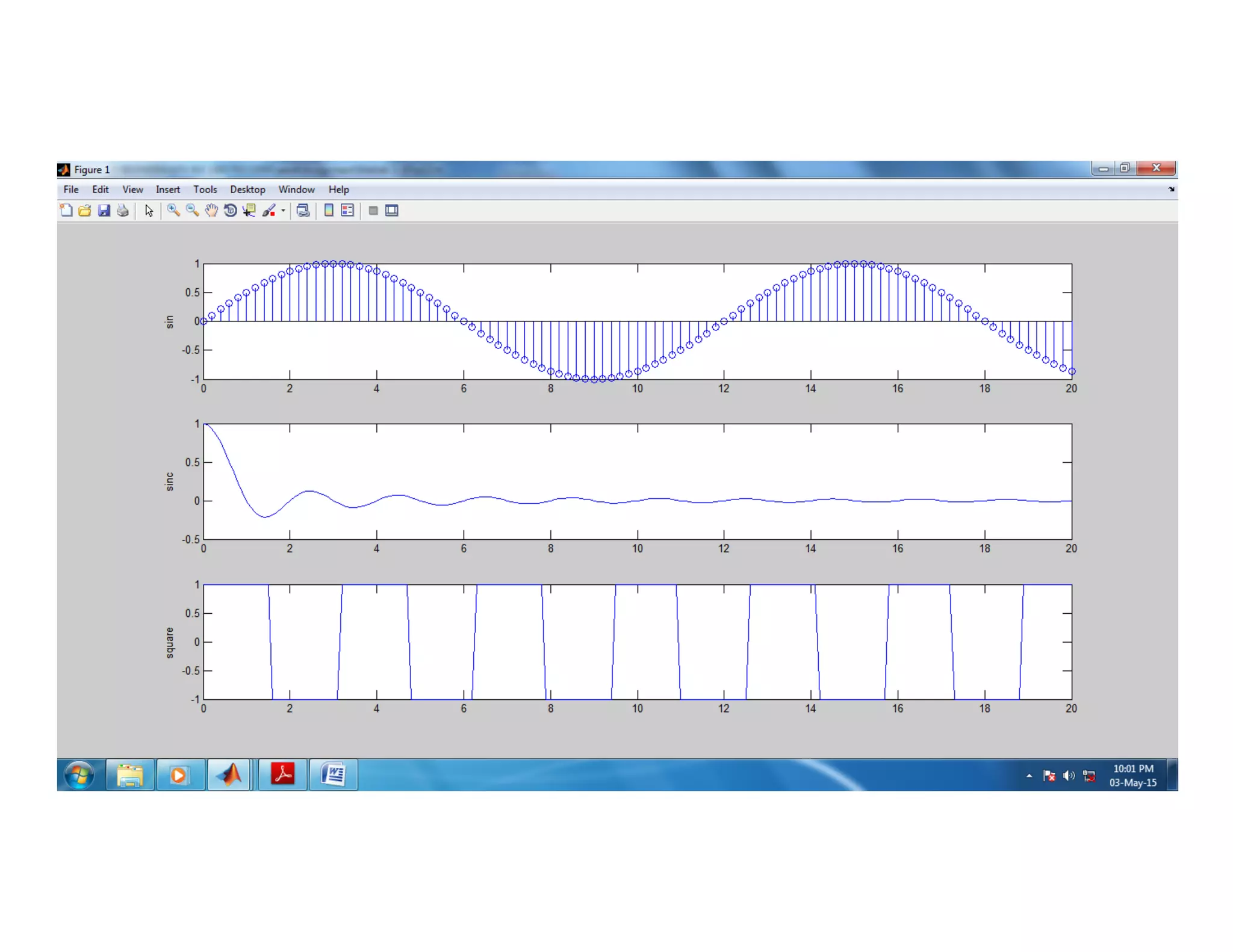
Task: Toggle the Brush data tool
Action: click(269, 211)
